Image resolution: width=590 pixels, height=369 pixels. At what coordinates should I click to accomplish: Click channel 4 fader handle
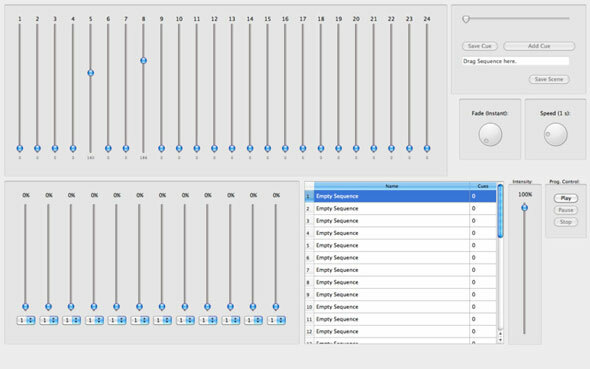pyautogui.click(x=73, y=149)
